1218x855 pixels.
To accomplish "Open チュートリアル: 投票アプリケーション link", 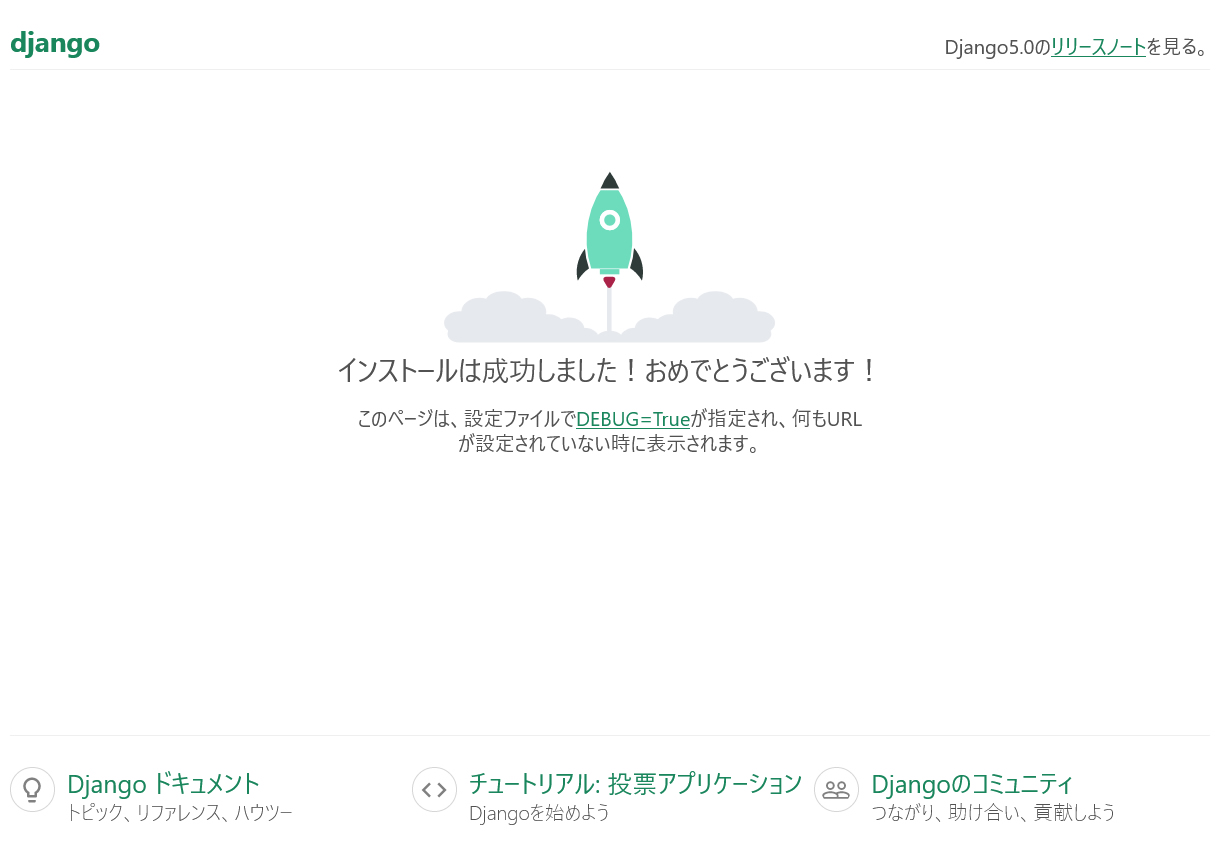I will point(635,783).
